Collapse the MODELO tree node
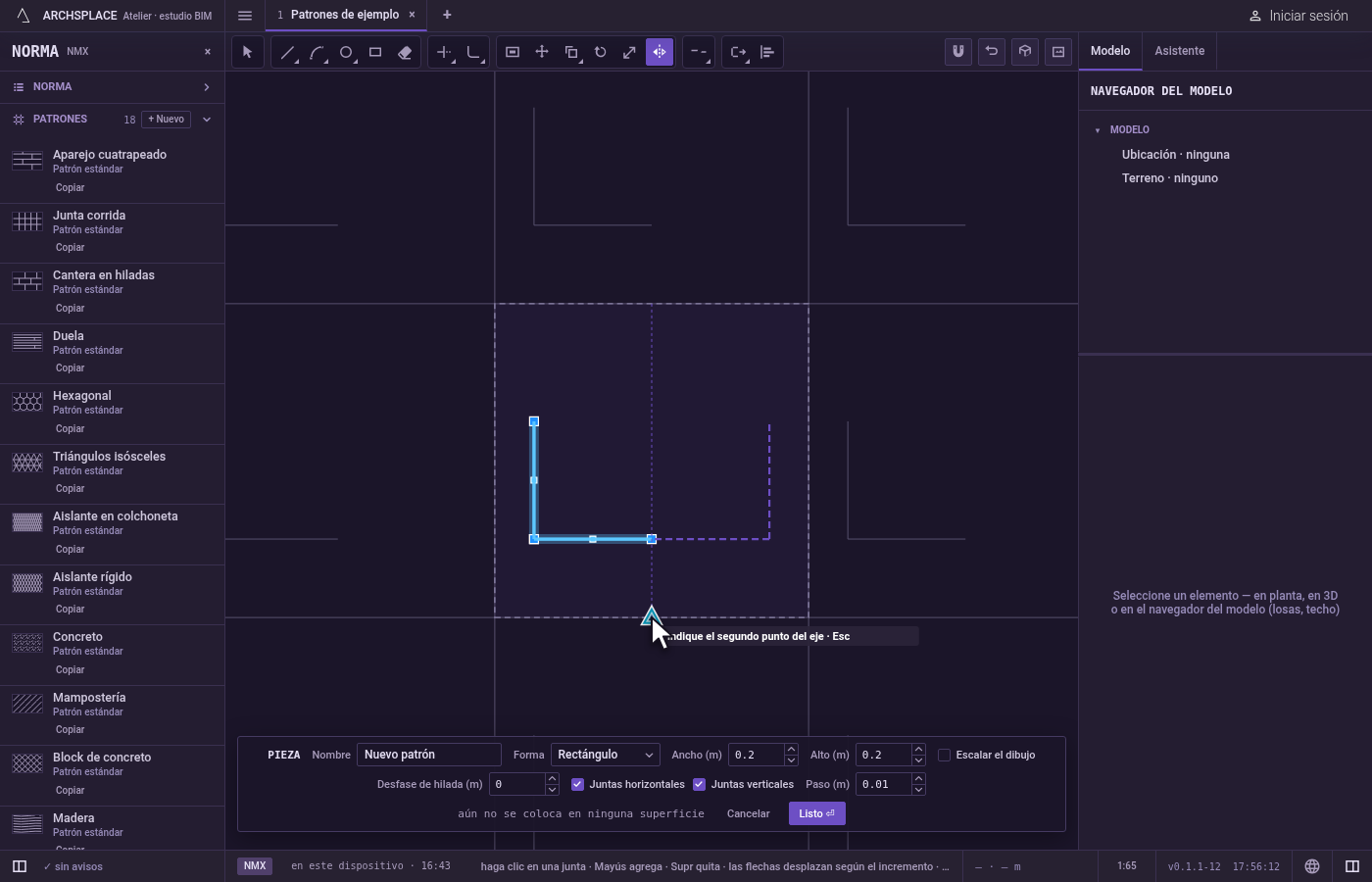Image resolution: width=1372 pixels, height=882 pixels. (1098, 130)
